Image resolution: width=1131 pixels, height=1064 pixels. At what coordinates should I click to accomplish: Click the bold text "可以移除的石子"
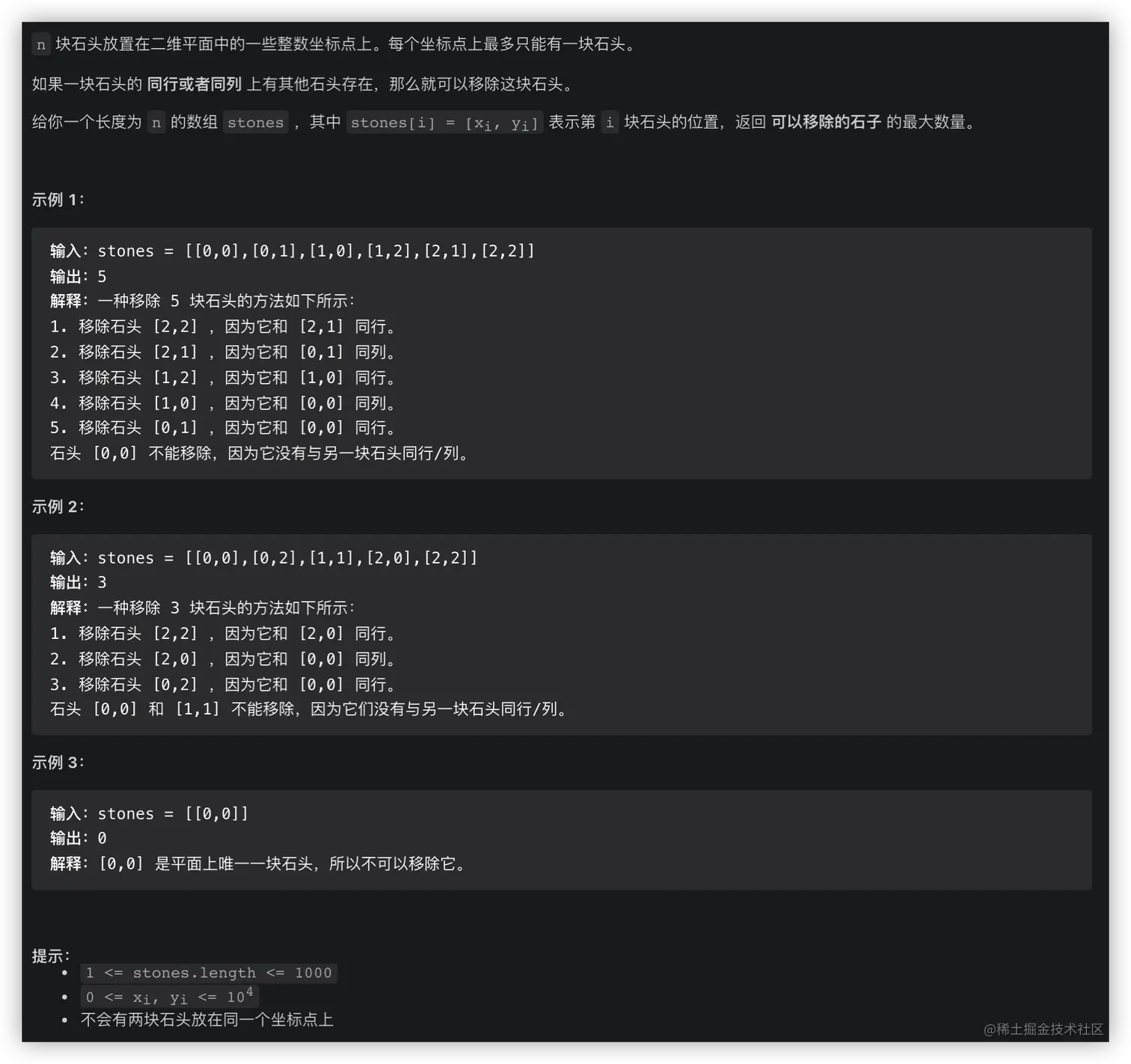(x=826, y=122)
